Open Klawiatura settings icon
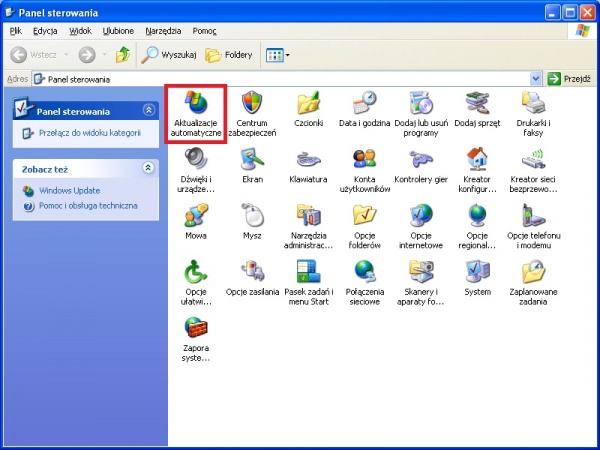Viewport: 600px width, 450px height. click(308, 165)
